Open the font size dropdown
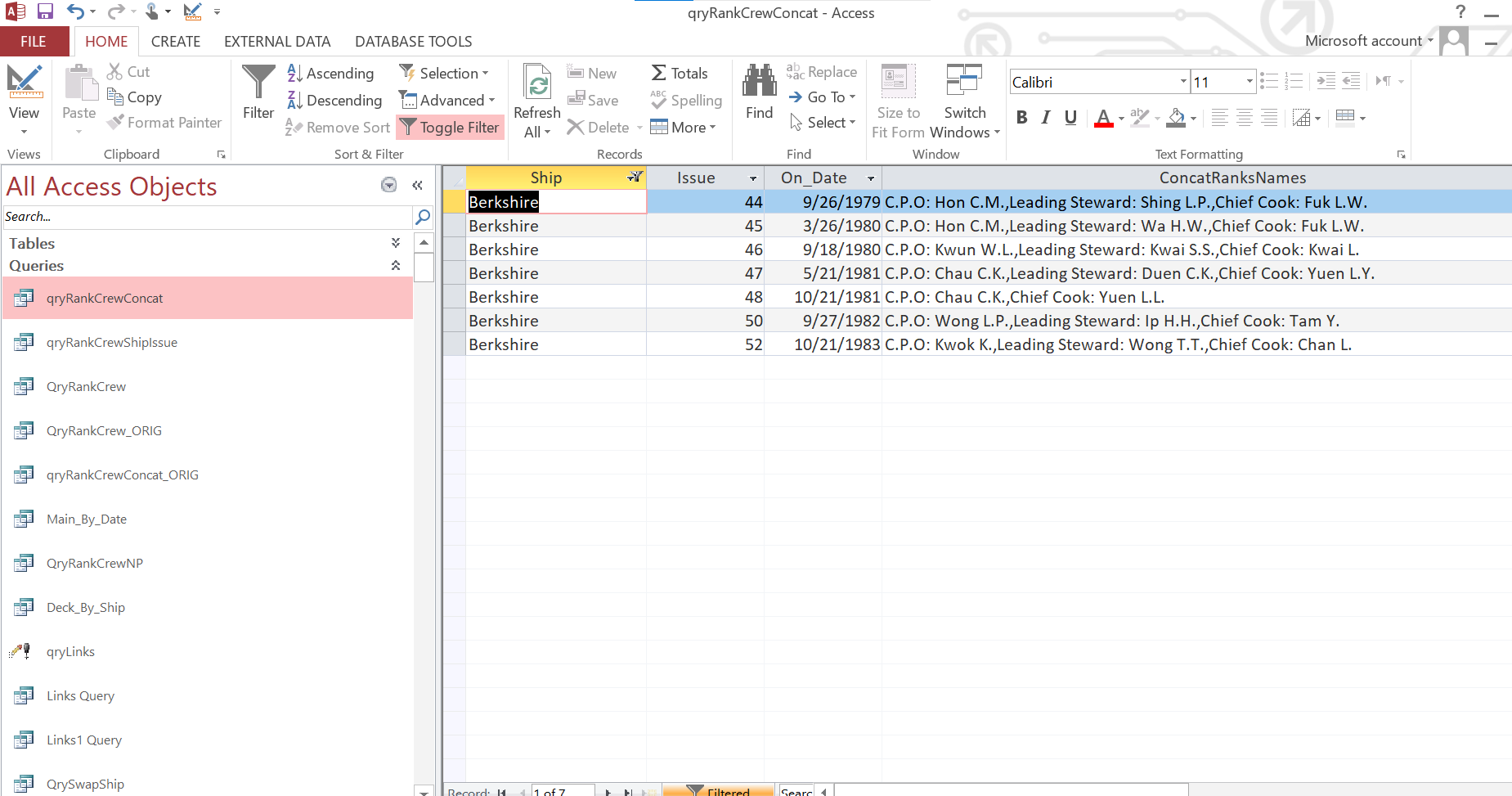The width and height of the screenshot is (1512, 796). [x=1250, y=82]
